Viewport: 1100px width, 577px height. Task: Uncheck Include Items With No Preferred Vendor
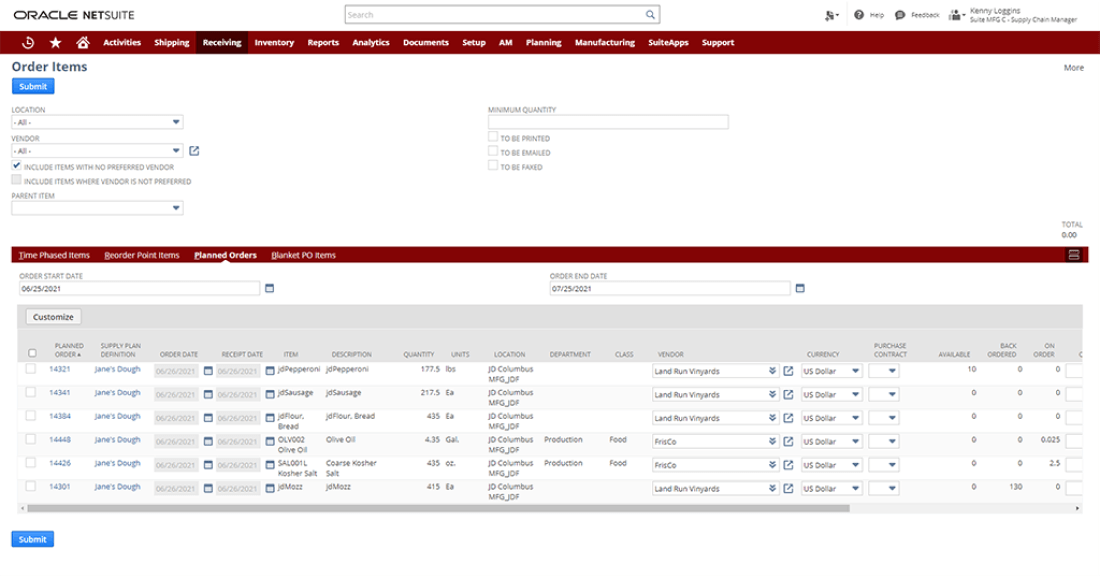tap(17, 166)
